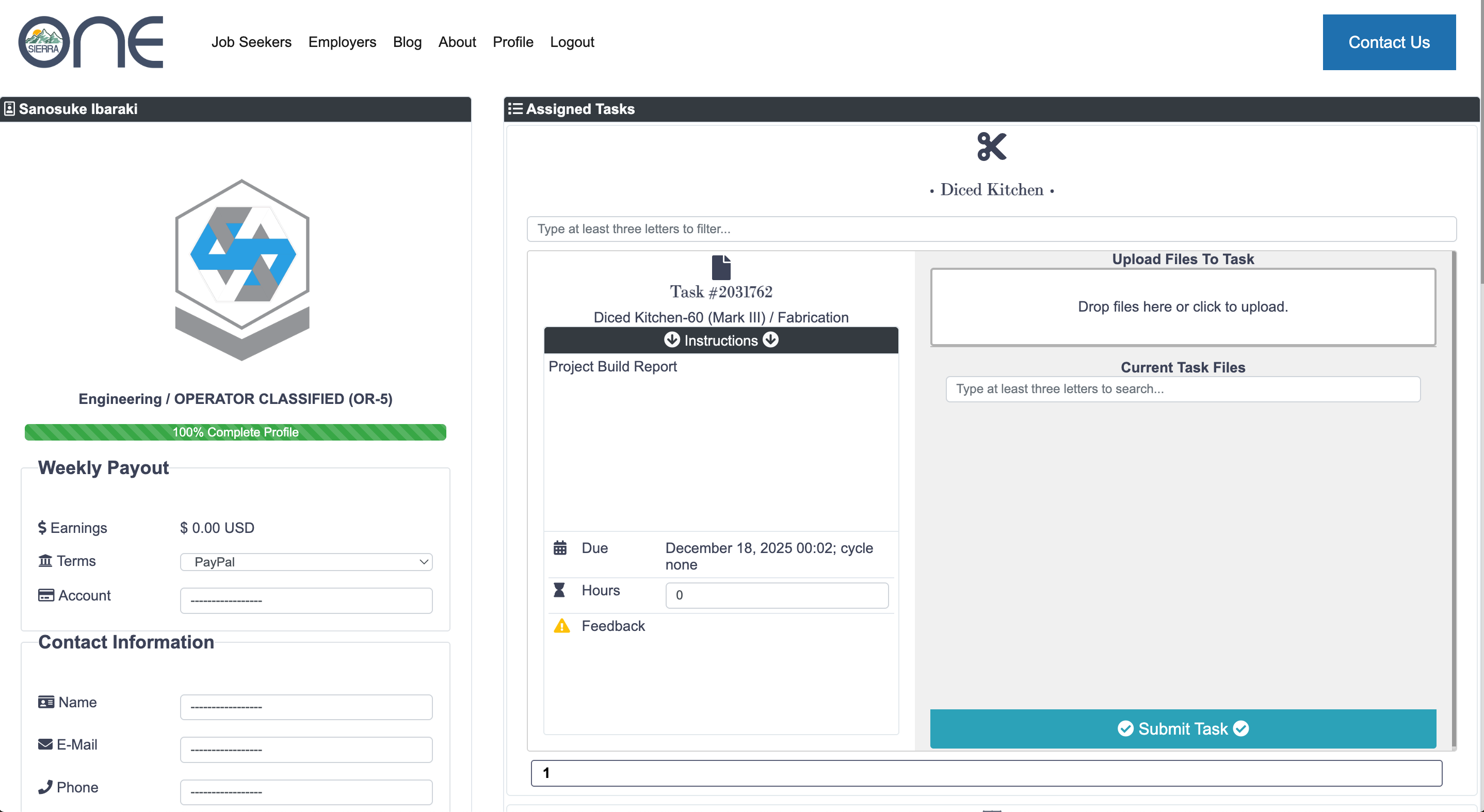Click the Feedback warning triangle icon

coord(561,626)
